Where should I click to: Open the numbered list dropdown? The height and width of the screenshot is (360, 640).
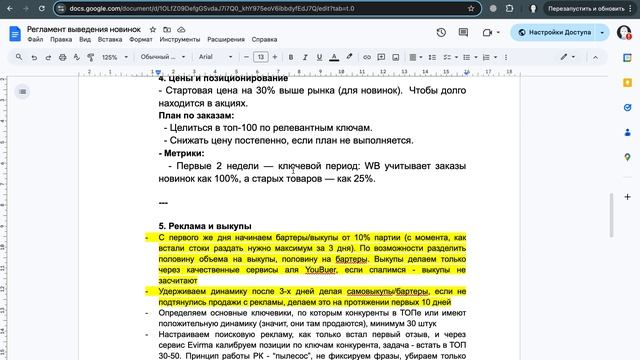[x=490, y=57]
